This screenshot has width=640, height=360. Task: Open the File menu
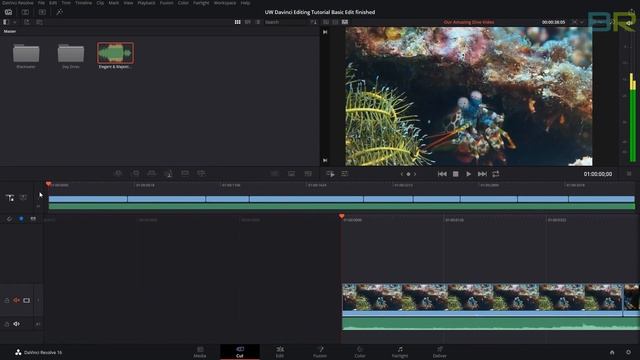pyautogui.click(x=41, y=3)
